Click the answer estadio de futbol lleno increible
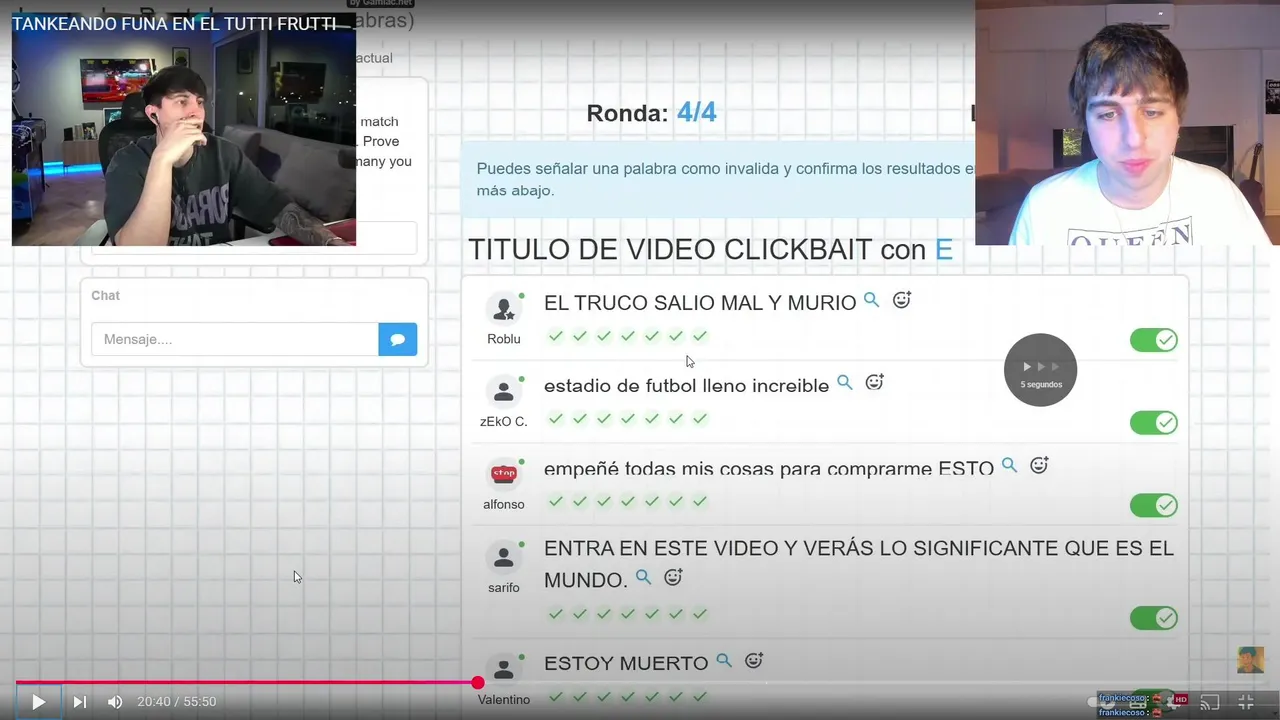Image resolution: width=1280 pixels, height=720 pixels. pyautogui.click(x=686, y=385)
